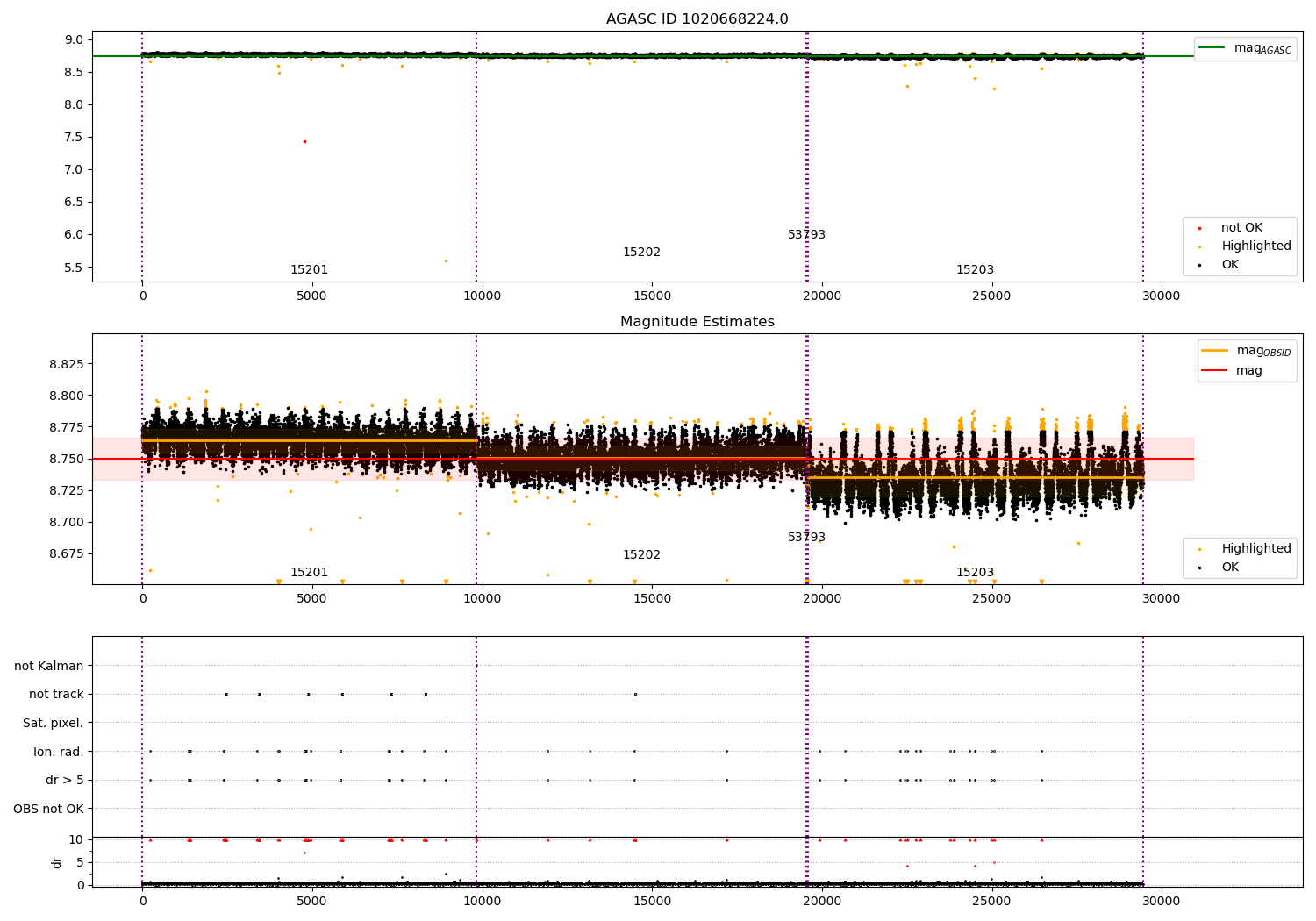This screenshot has height=921, width=1316.
Task: Click the 9.0 y-axis tick label
Action: point(74,40)
